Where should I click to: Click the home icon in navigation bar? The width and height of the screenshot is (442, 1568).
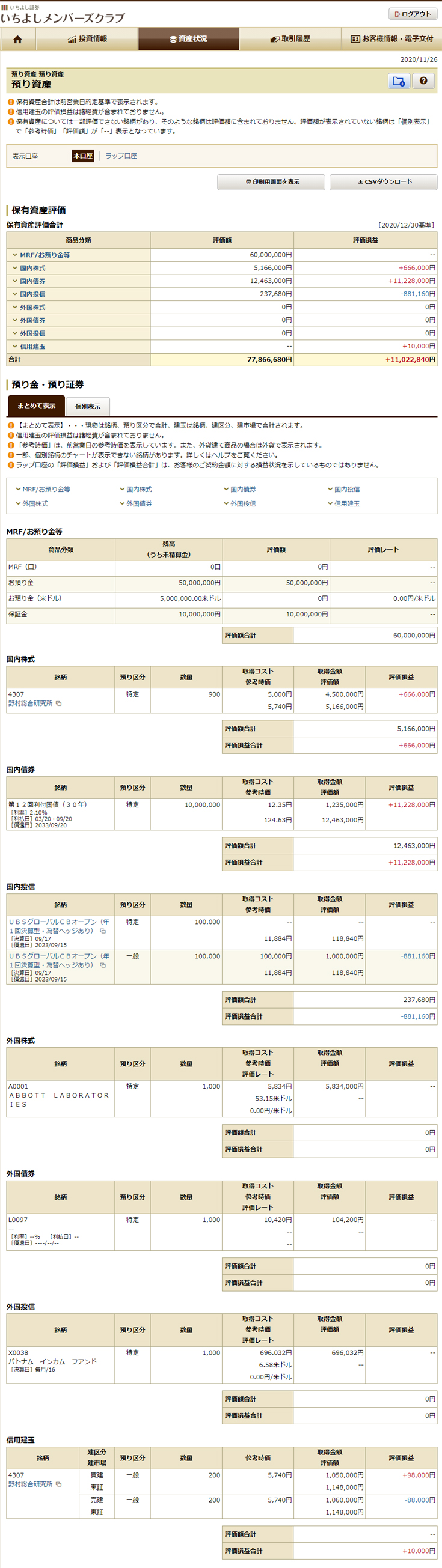17,39
